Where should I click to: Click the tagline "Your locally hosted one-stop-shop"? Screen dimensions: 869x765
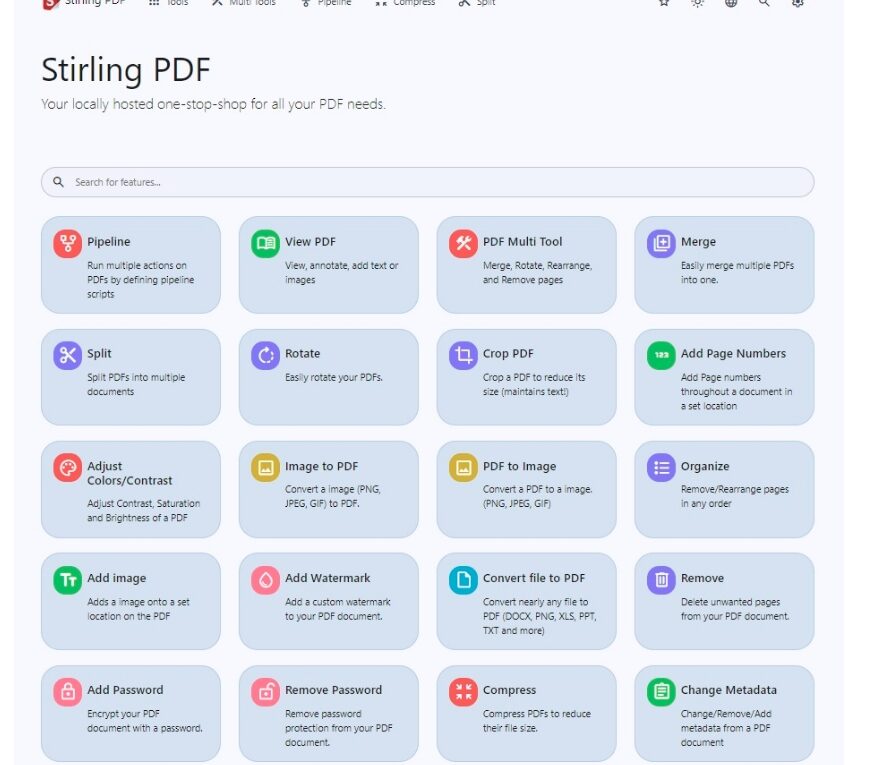tap(145, 104)
